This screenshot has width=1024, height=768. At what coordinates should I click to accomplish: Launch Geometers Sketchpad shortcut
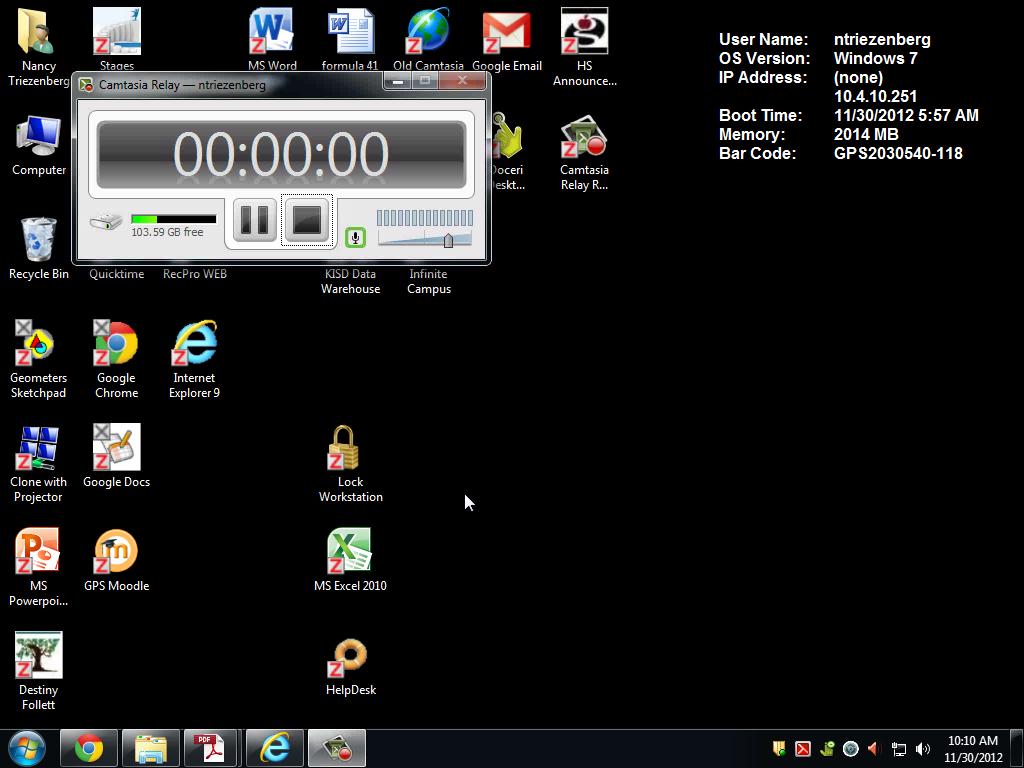pyautogui.click(x=38, y=359)
